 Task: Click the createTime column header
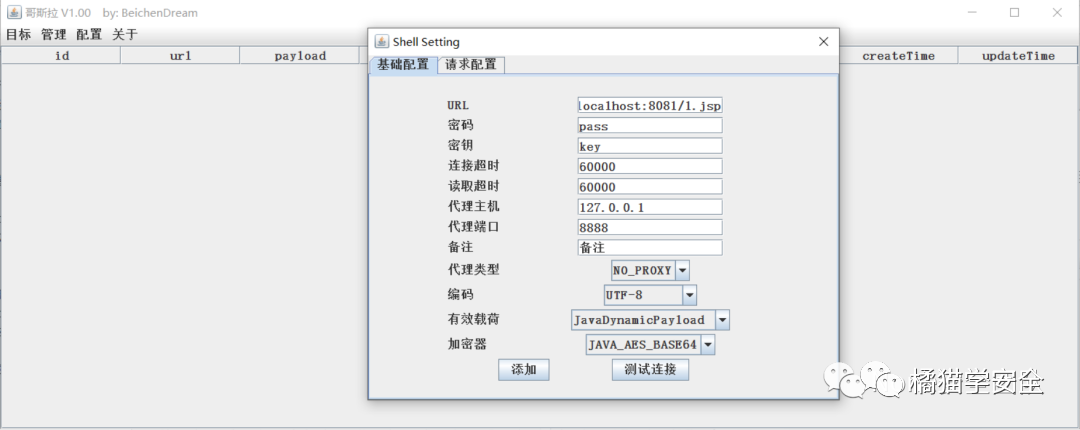pyautogui.click(x=898, y=56)
